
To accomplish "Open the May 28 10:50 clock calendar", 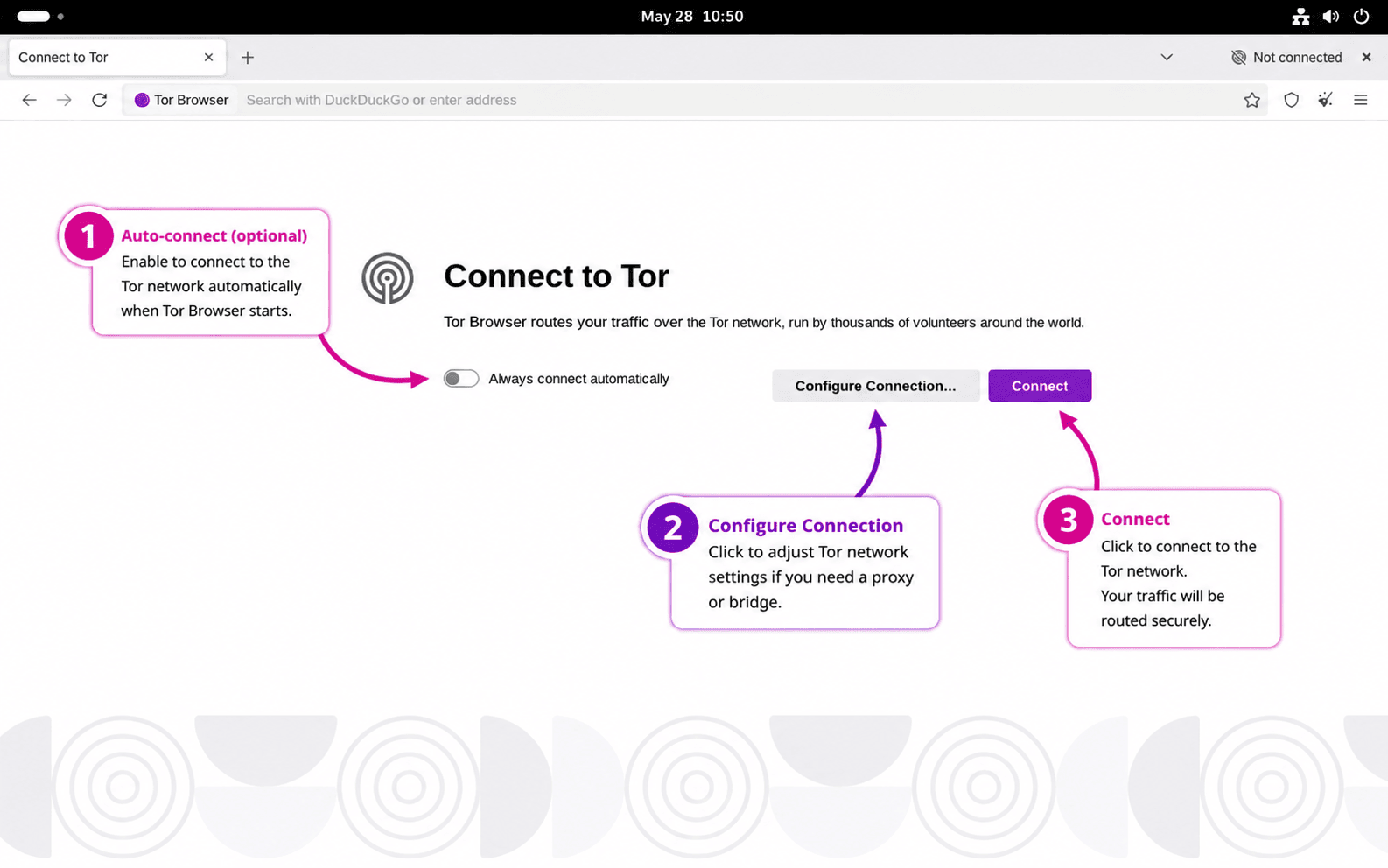I will (x=691, y=17).
